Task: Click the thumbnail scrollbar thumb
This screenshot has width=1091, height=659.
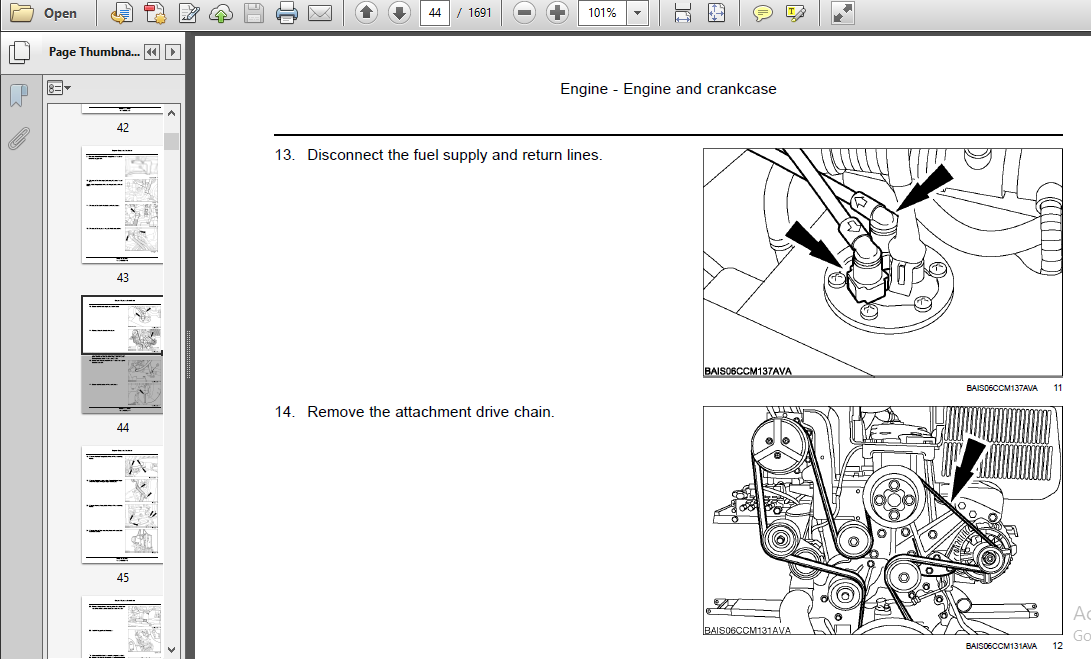Action: (172, 141)
